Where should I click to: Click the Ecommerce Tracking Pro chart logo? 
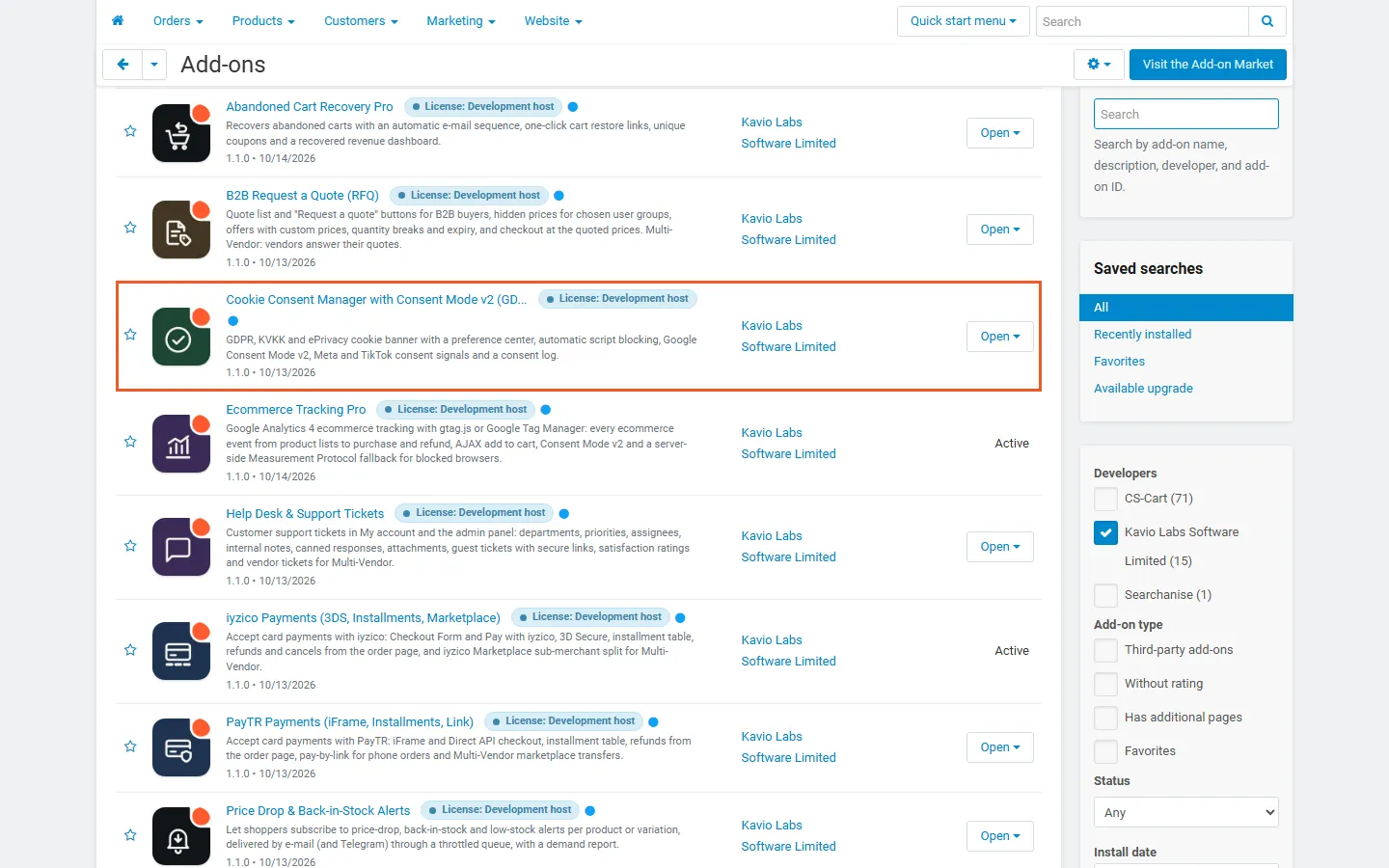pos(181,444)
